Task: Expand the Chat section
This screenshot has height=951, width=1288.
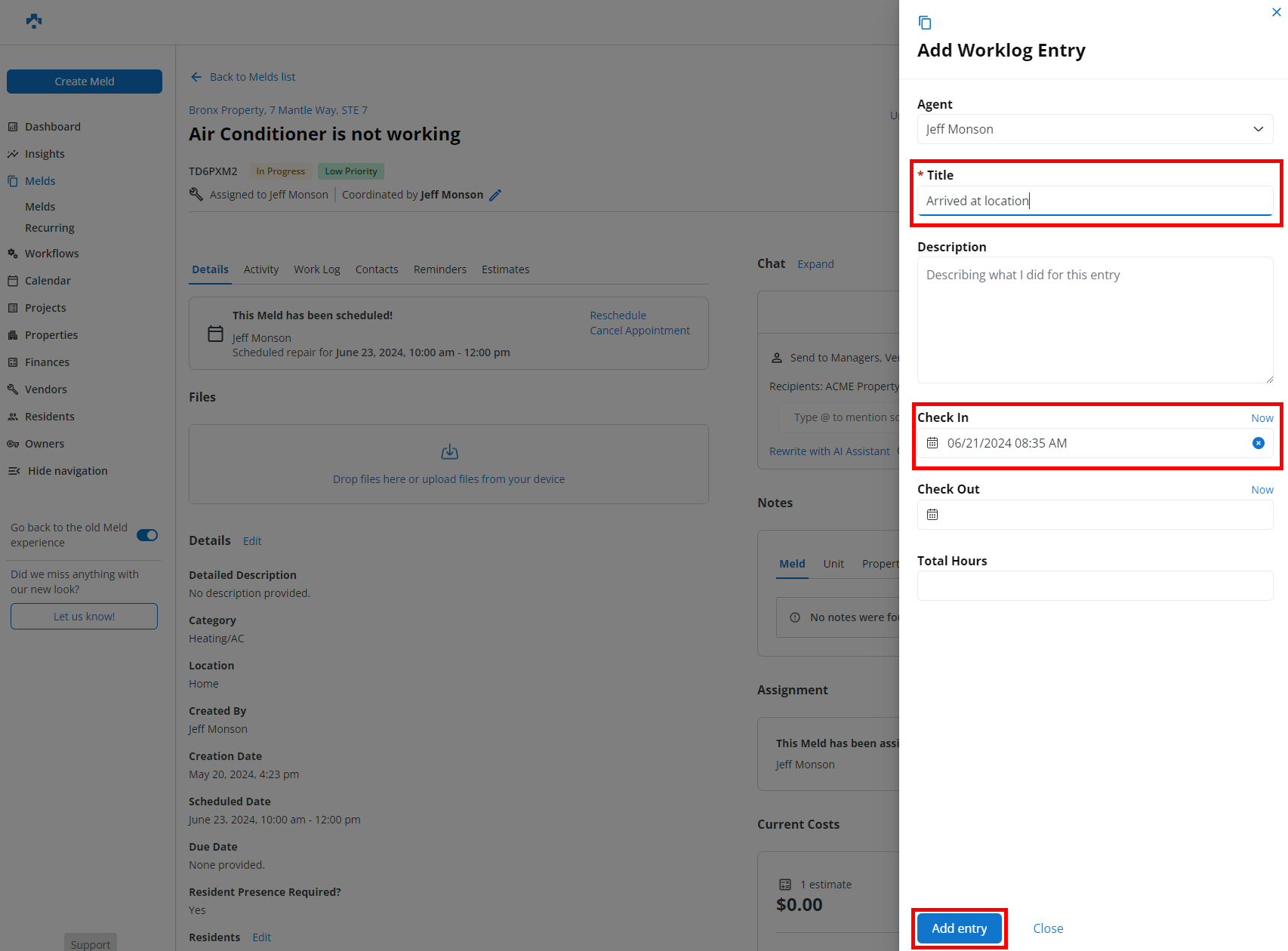Action: (x=815, y=264)
